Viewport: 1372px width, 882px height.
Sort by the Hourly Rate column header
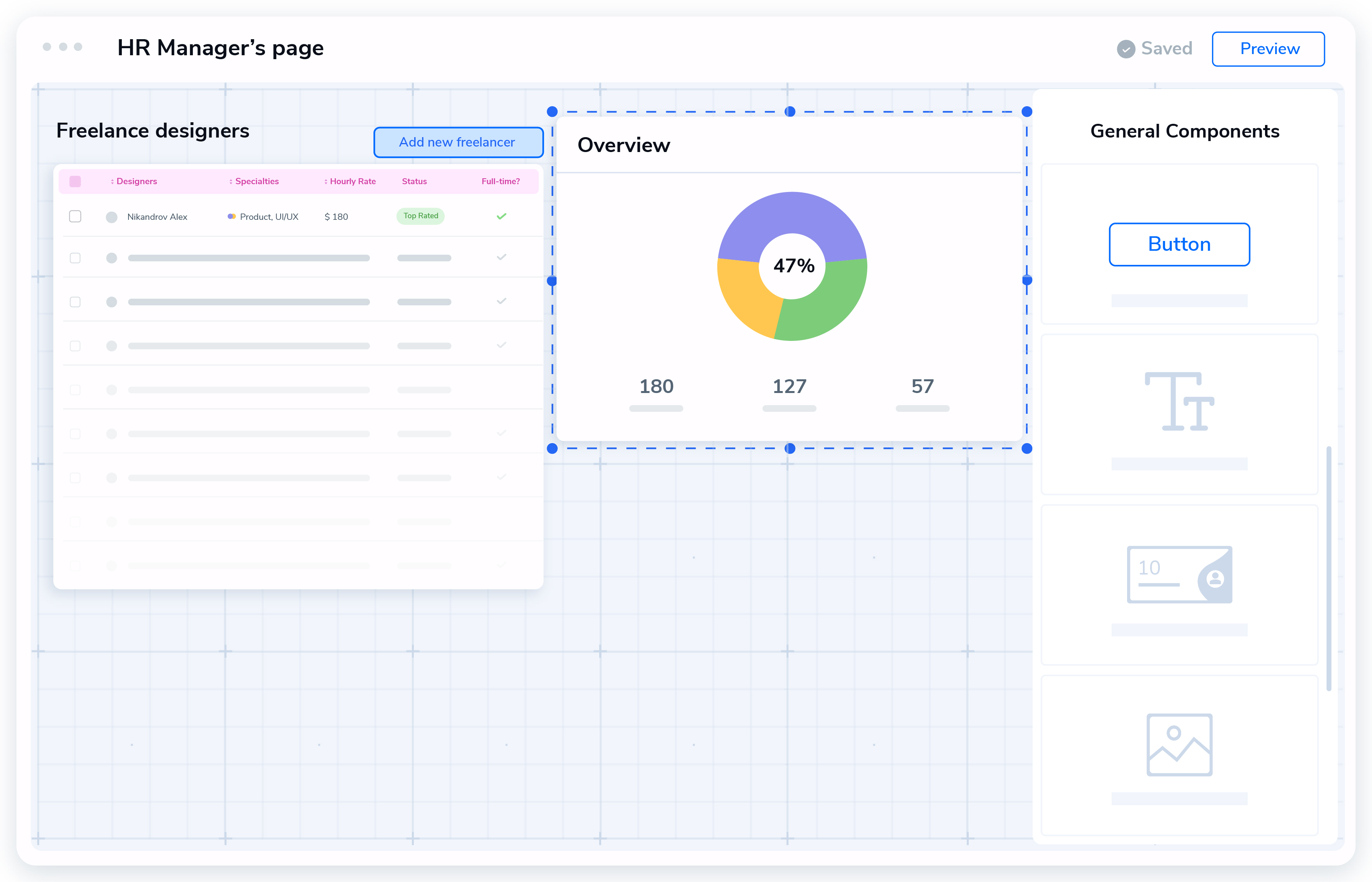click(352, 181)
